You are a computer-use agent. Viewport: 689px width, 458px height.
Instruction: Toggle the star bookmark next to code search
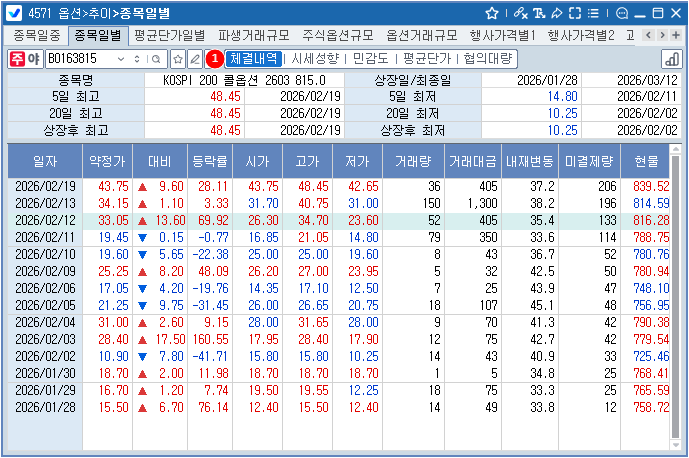click(178, 59)
